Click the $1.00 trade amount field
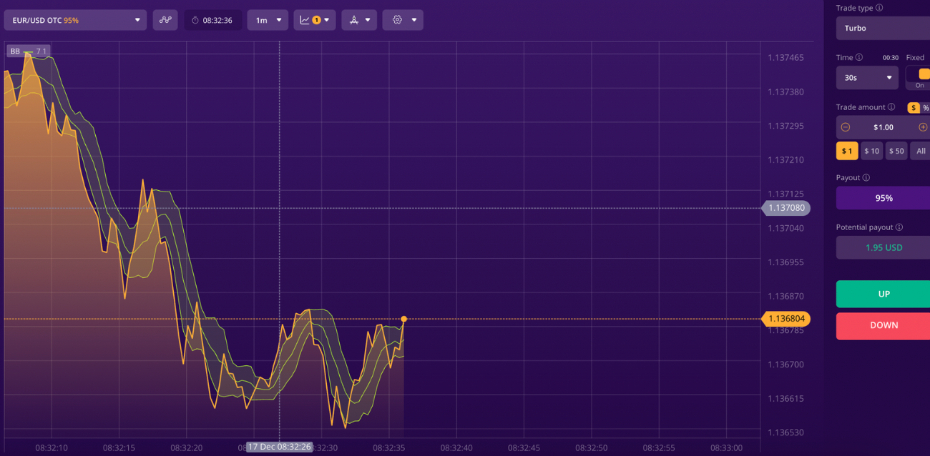The width and height of the screenshot is (930, 456). 884,127
